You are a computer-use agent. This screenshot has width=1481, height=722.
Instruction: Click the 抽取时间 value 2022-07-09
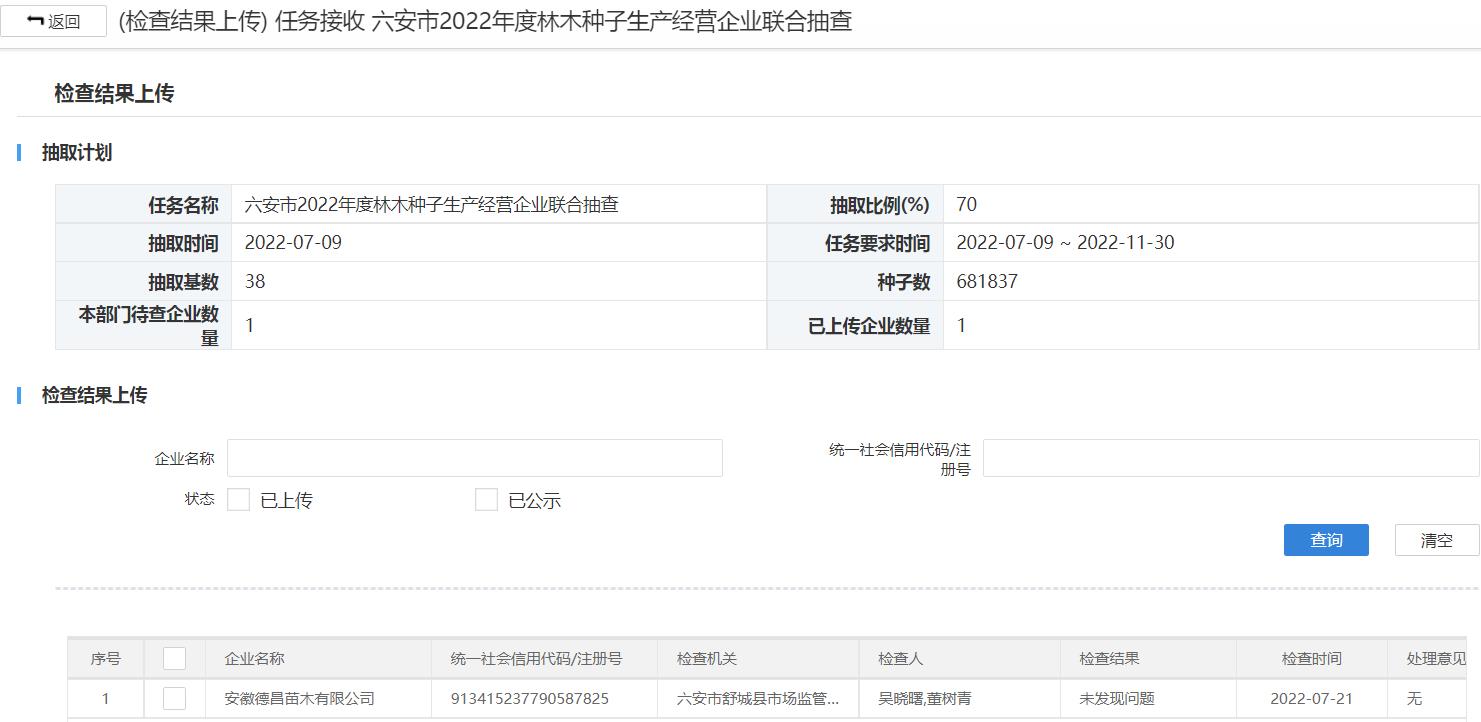[x=293, y=243]
